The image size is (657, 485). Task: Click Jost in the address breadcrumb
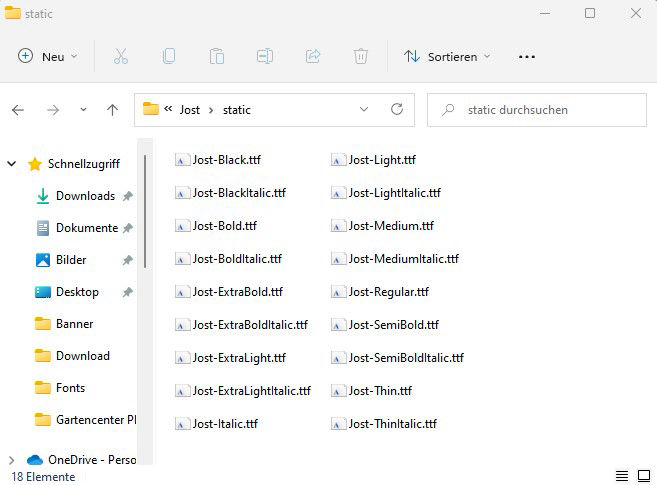190,110
